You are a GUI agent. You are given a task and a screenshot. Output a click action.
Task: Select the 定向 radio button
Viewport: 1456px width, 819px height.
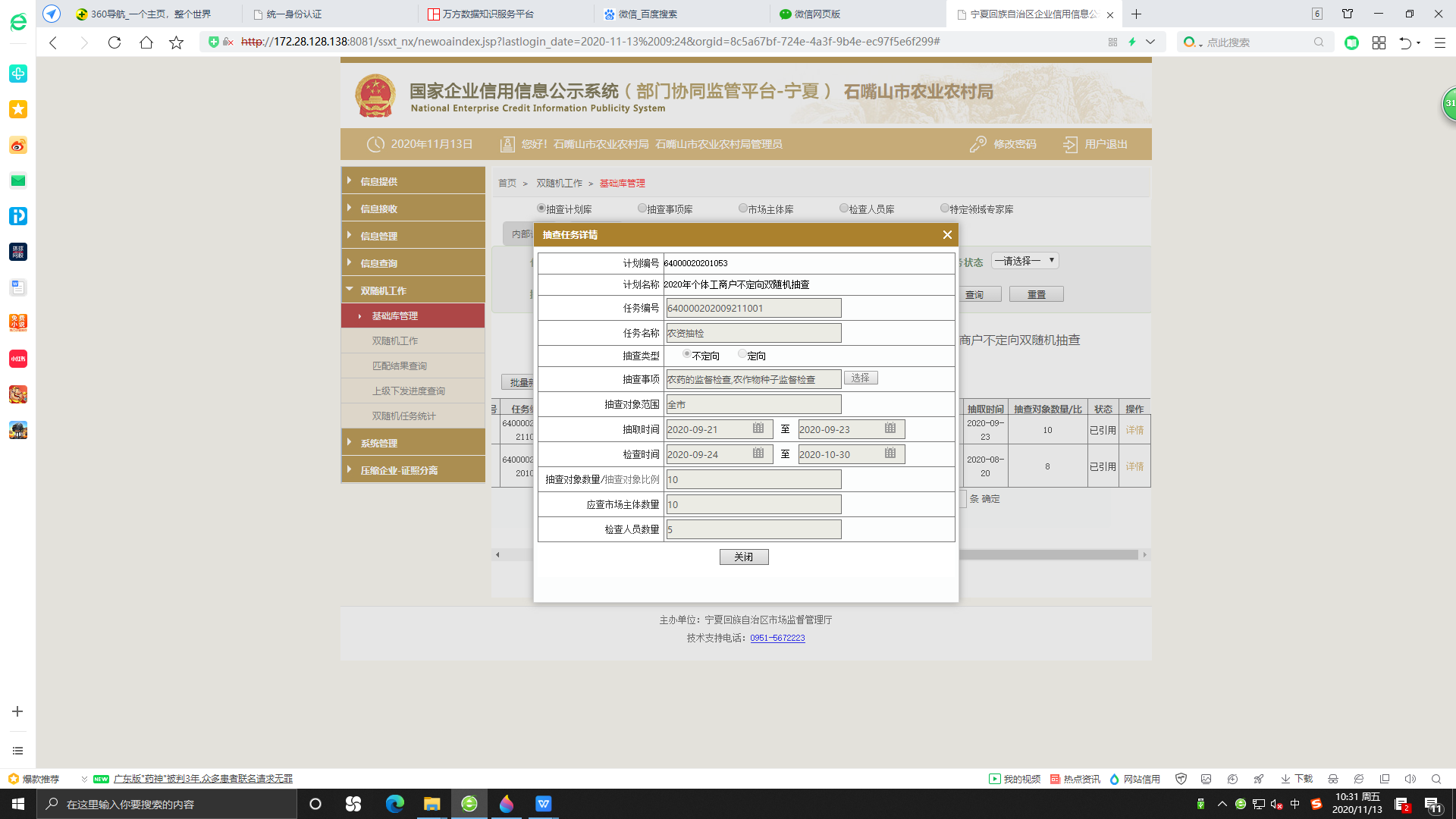742,354
